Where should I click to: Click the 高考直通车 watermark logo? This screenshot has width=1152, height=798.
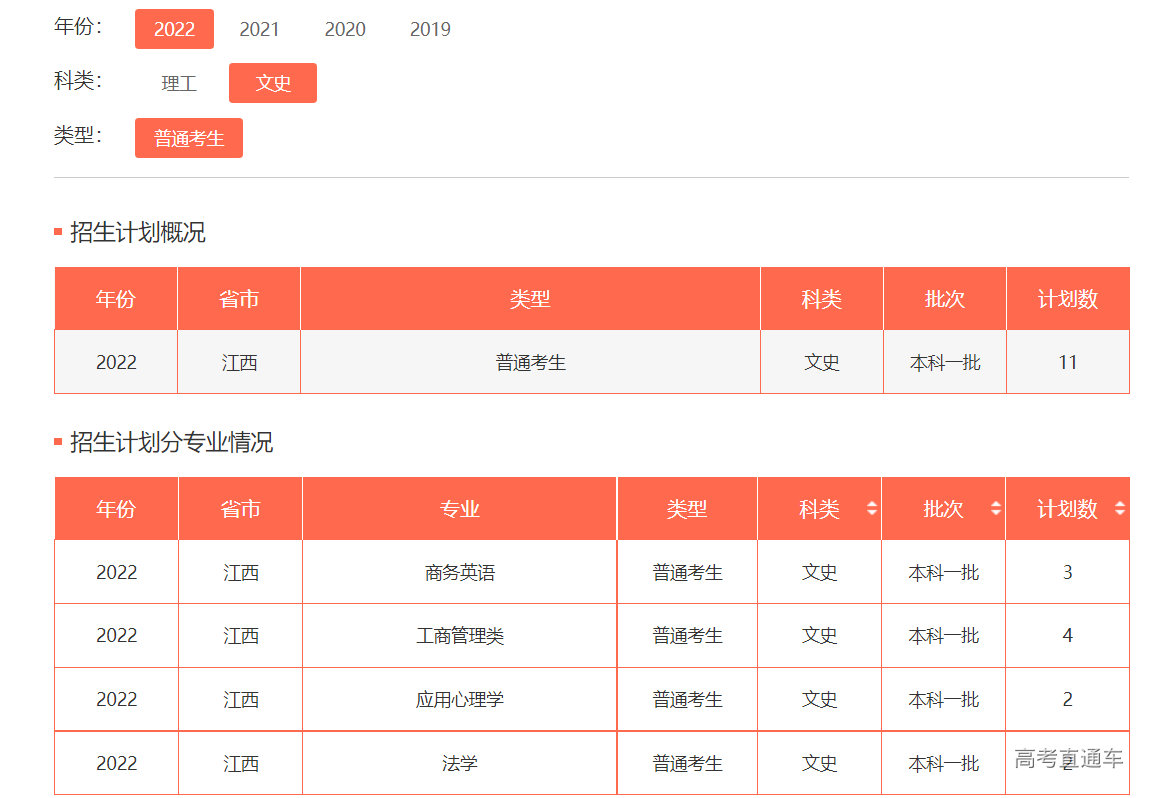click(1068, 758)
